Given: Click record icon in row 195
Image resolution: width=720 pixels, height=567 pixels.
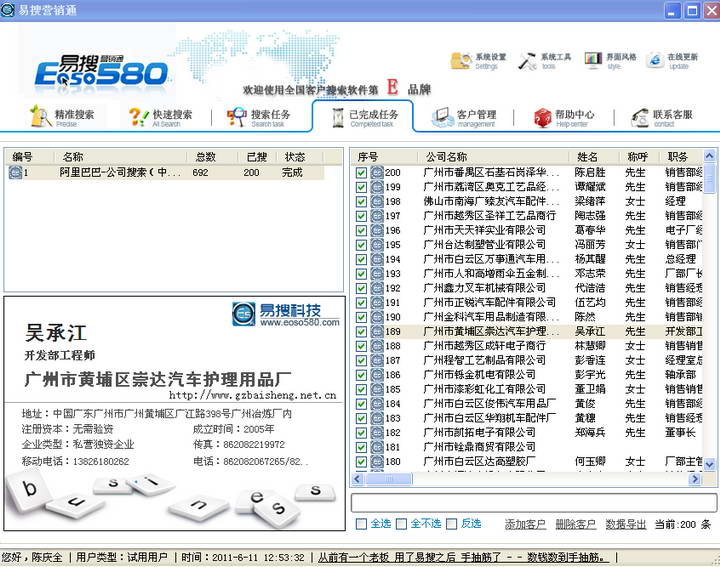Looking at the screenshot, I should point(377,245).
